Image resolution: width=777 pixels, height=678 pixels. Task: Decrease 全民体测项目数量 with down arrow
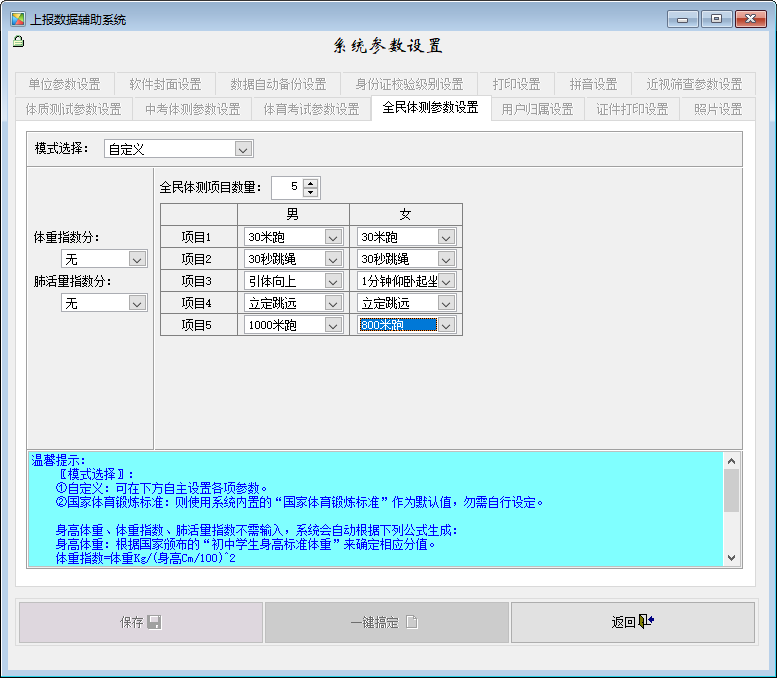coord(310,192)
